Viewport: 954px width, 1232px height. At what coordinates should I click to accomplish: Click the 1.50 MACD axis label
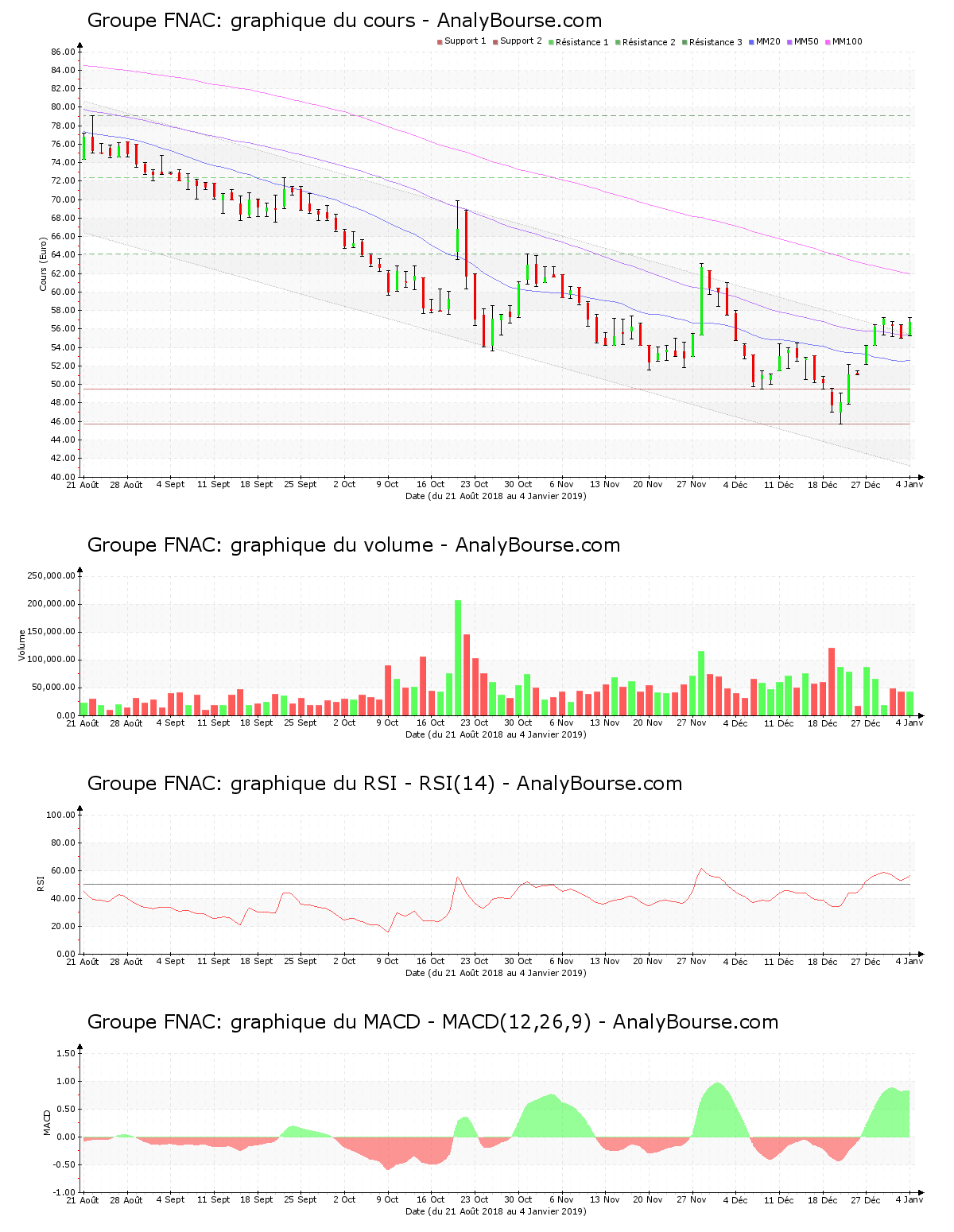(66, 1053)
